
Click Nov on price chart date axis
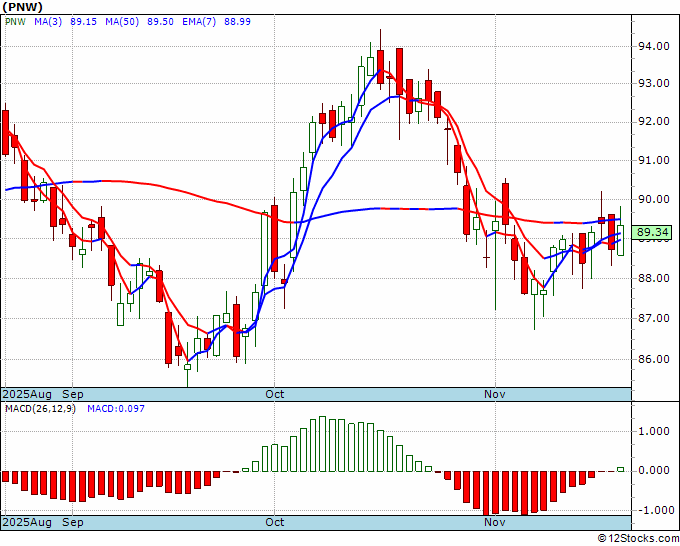pos(495,394)
